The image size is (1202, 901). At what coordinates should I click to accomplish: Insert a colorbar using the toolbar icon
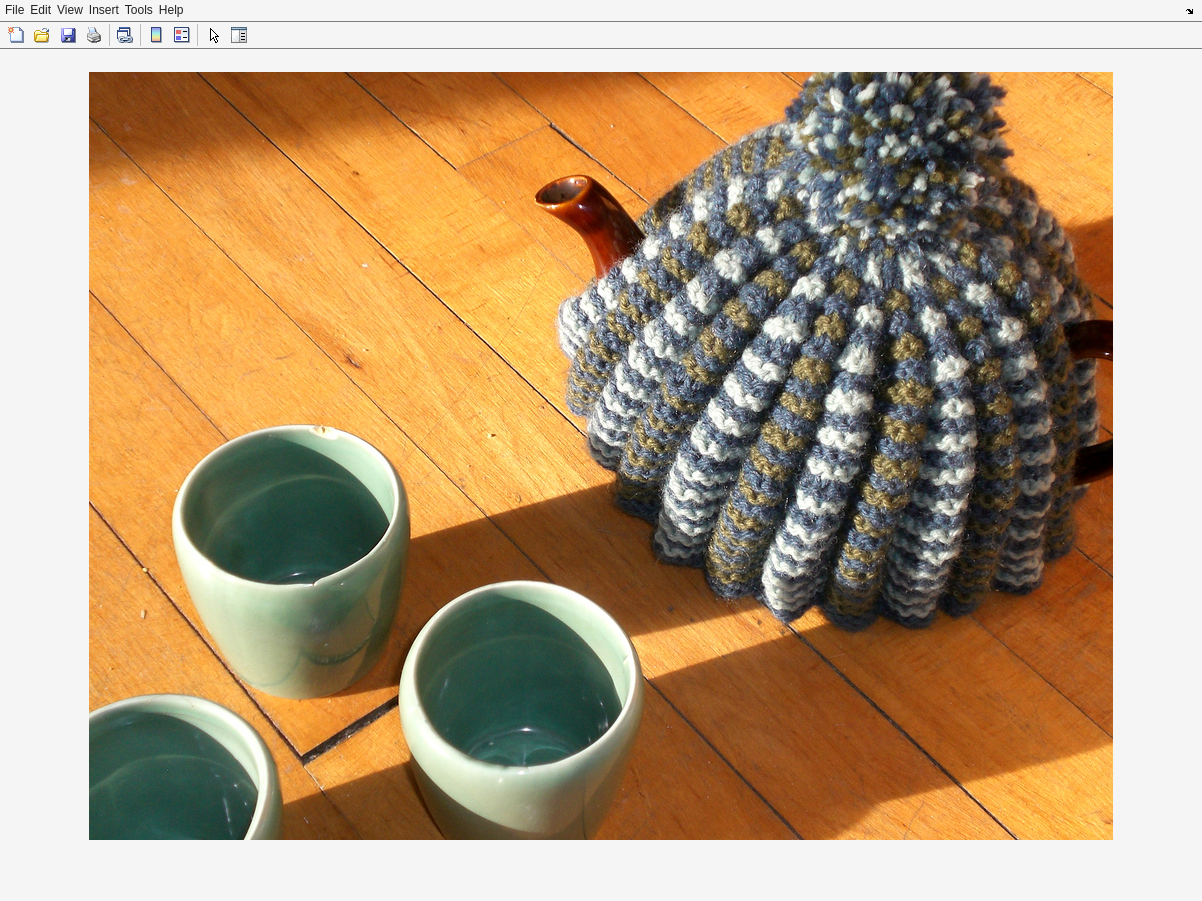coord(156,35)
